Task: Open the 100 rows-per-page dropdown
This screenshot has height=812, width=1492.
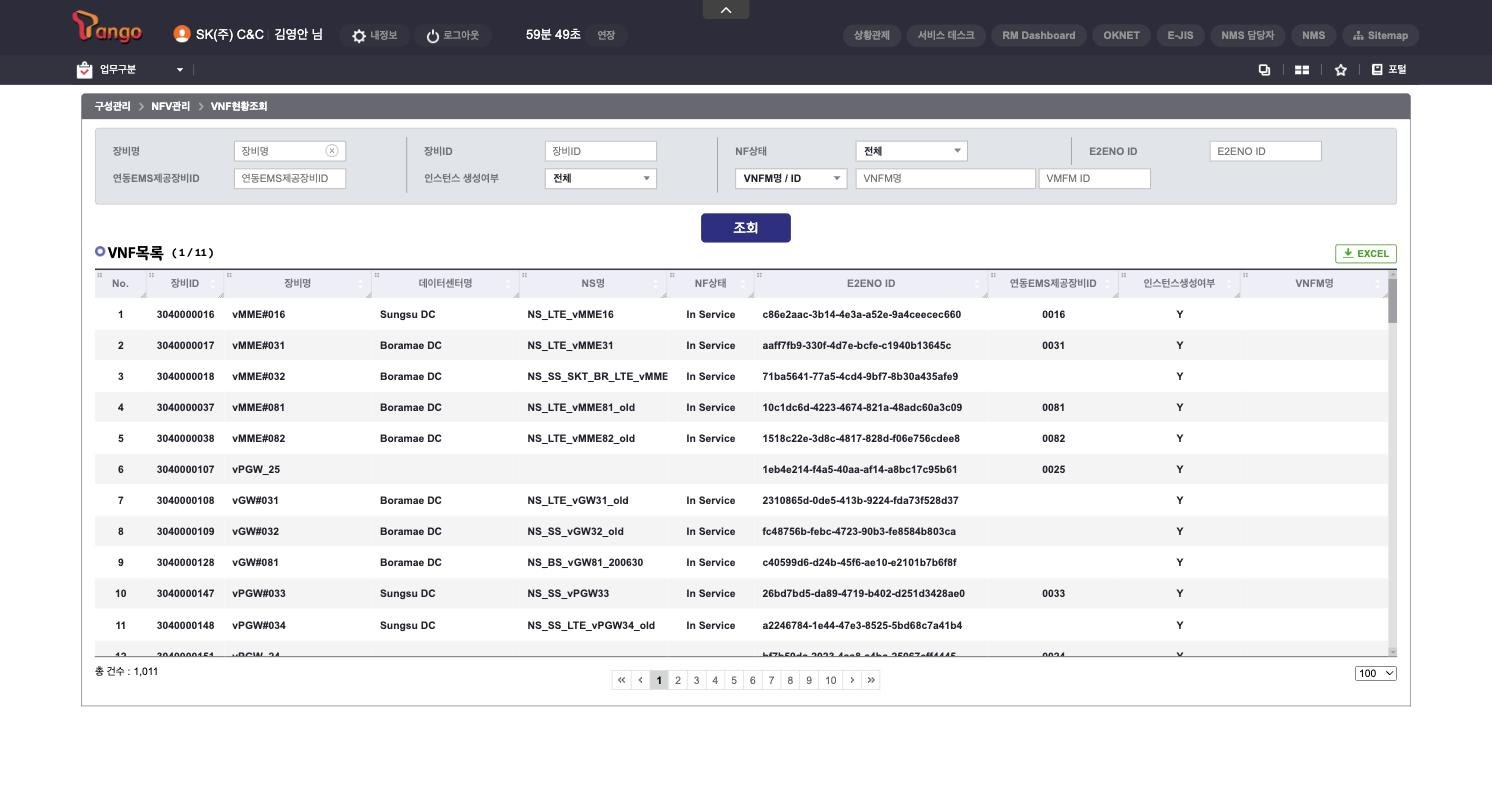Action: coord(1376,674)
